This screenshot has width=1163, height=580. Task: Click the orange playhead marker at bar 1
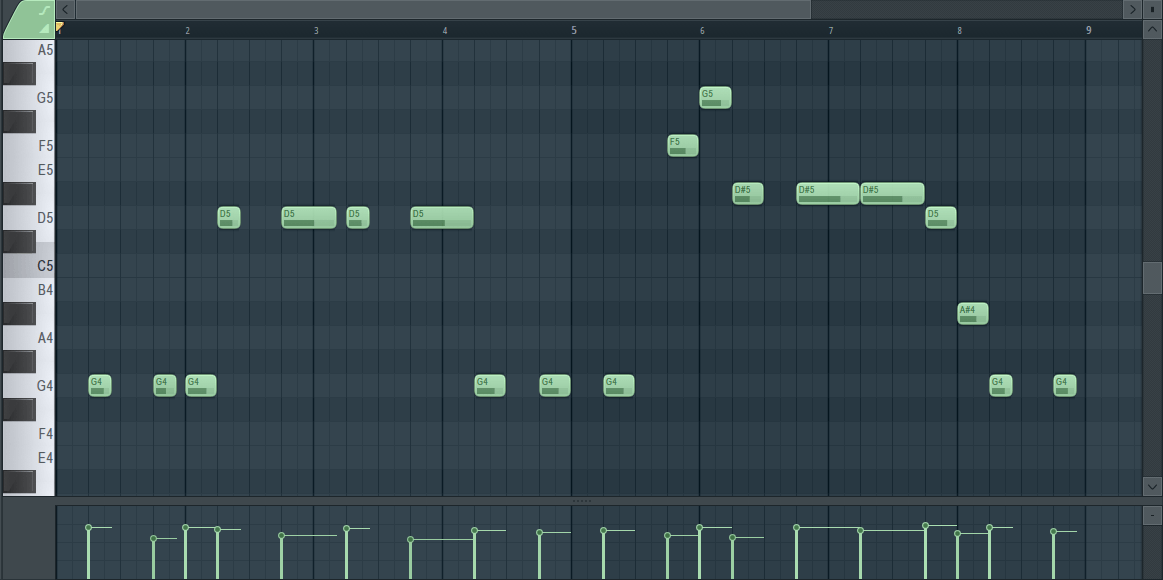60,27
